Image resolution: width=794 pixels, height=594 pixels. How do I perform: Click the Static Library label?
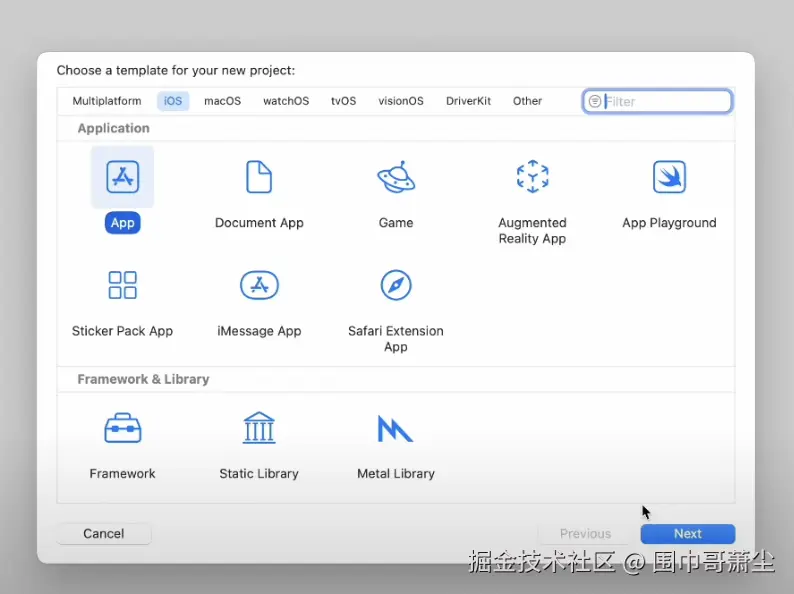click(x=259, y=473)
